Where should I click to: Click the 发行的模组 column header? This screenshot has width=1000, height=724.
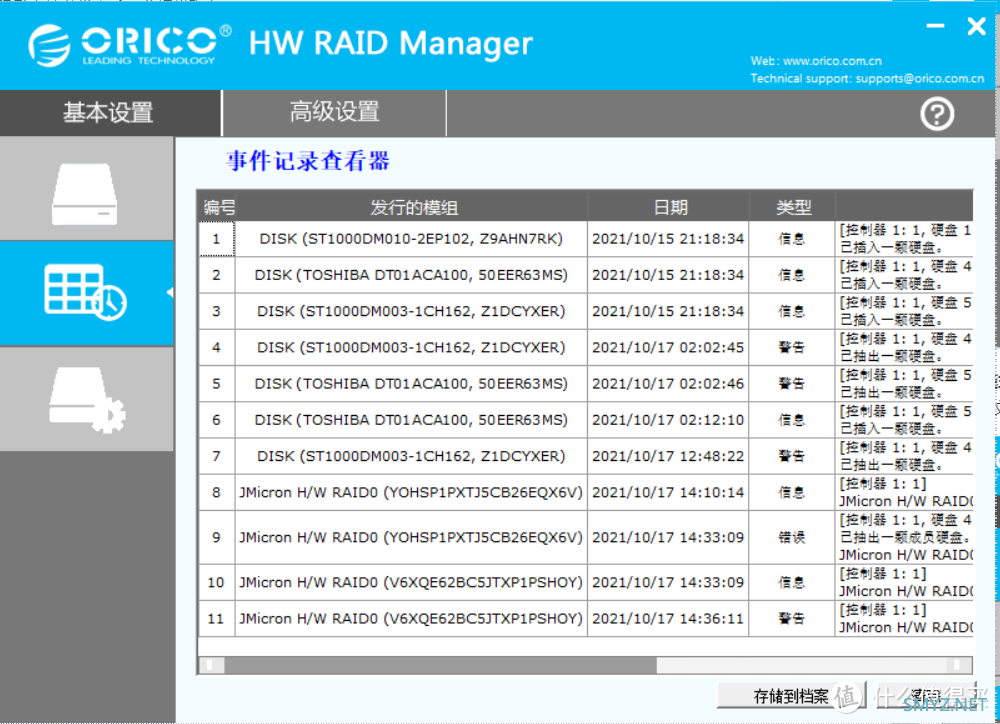412,207
